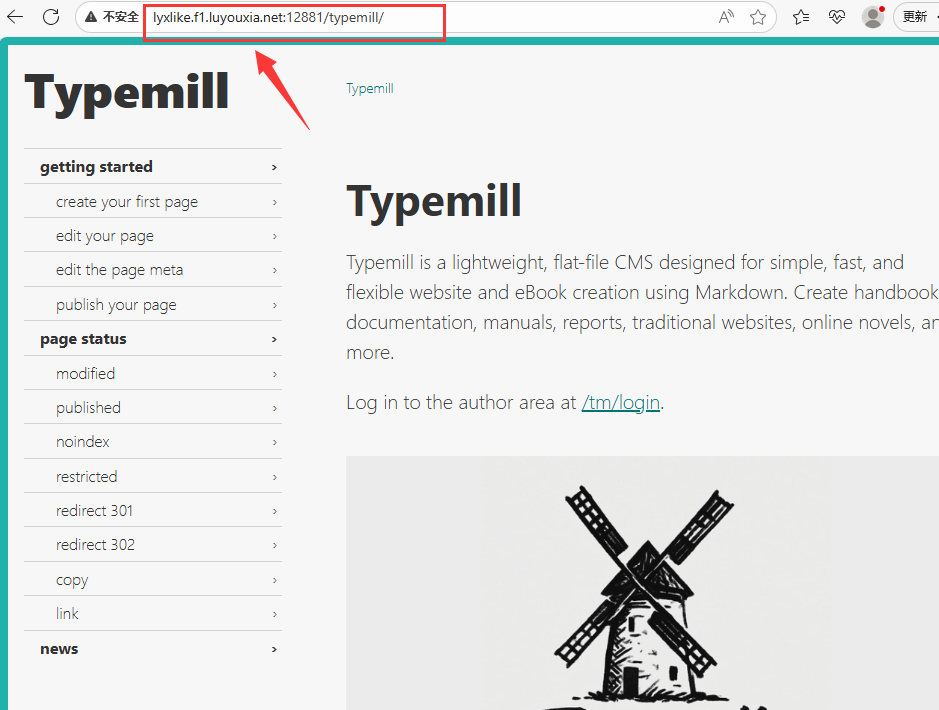Click the chevron beside modified
The image size is (939, 710).
point(274,374)
